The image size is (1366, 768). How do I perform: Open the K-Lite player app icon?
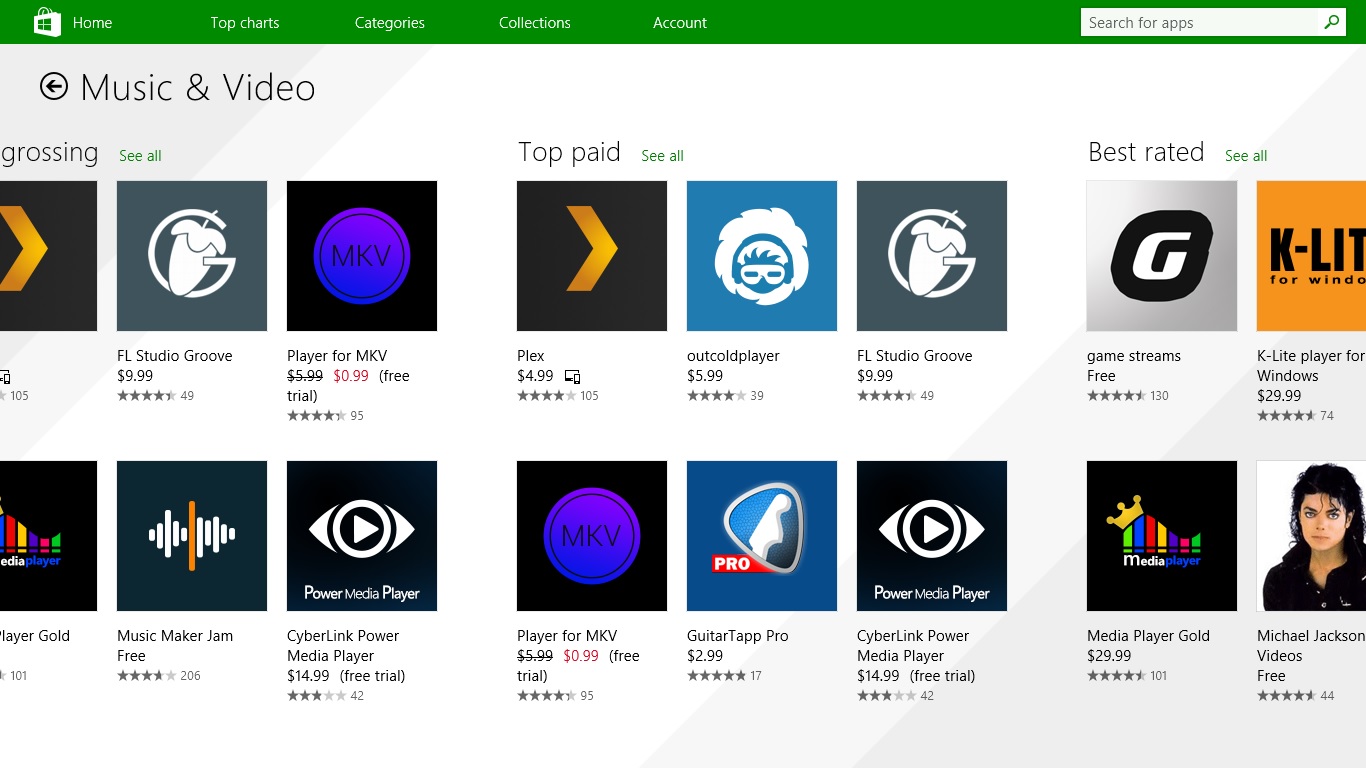click(1311, 256)
